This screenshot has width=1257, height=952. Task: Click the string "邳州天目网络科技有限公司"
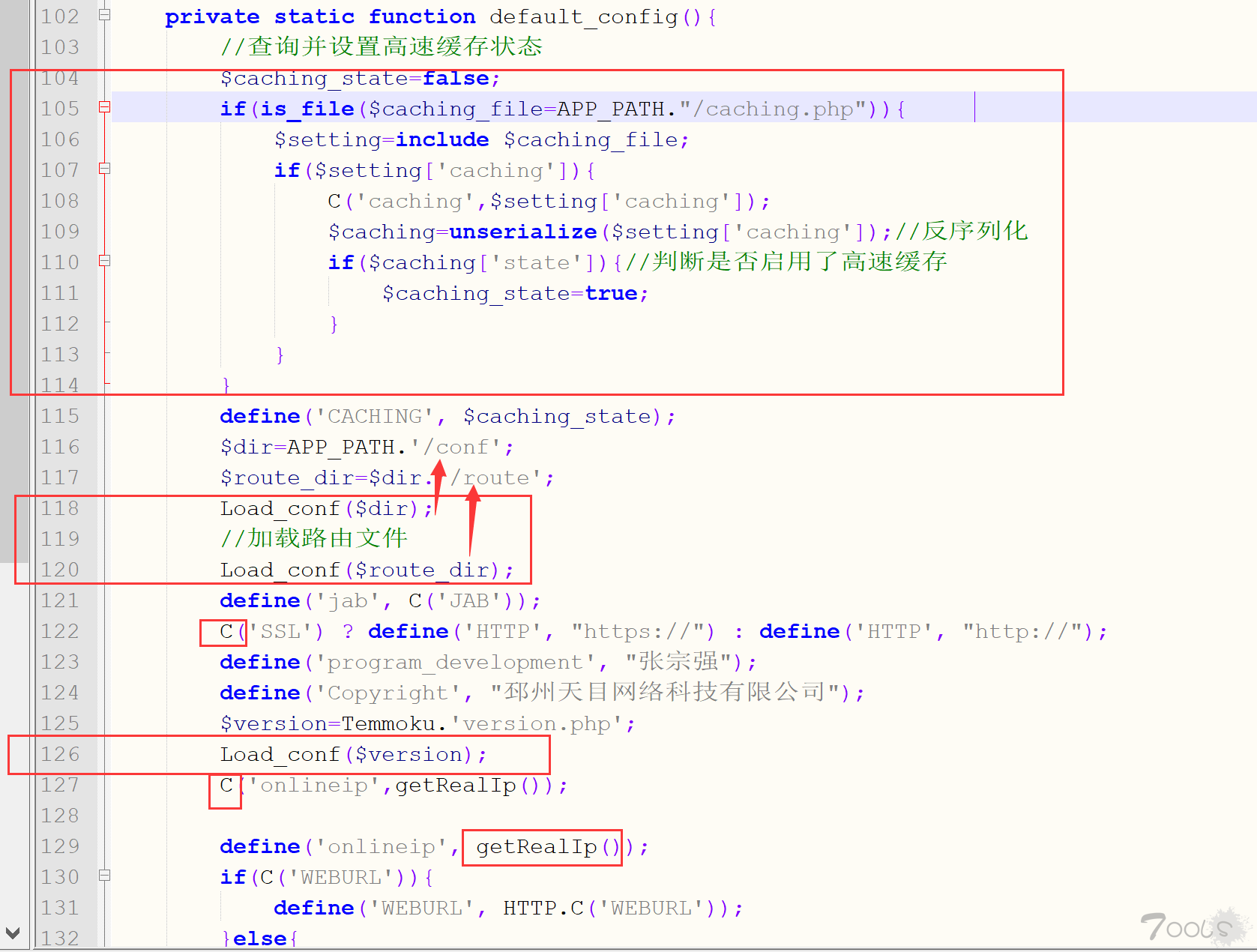pos(665,692)
